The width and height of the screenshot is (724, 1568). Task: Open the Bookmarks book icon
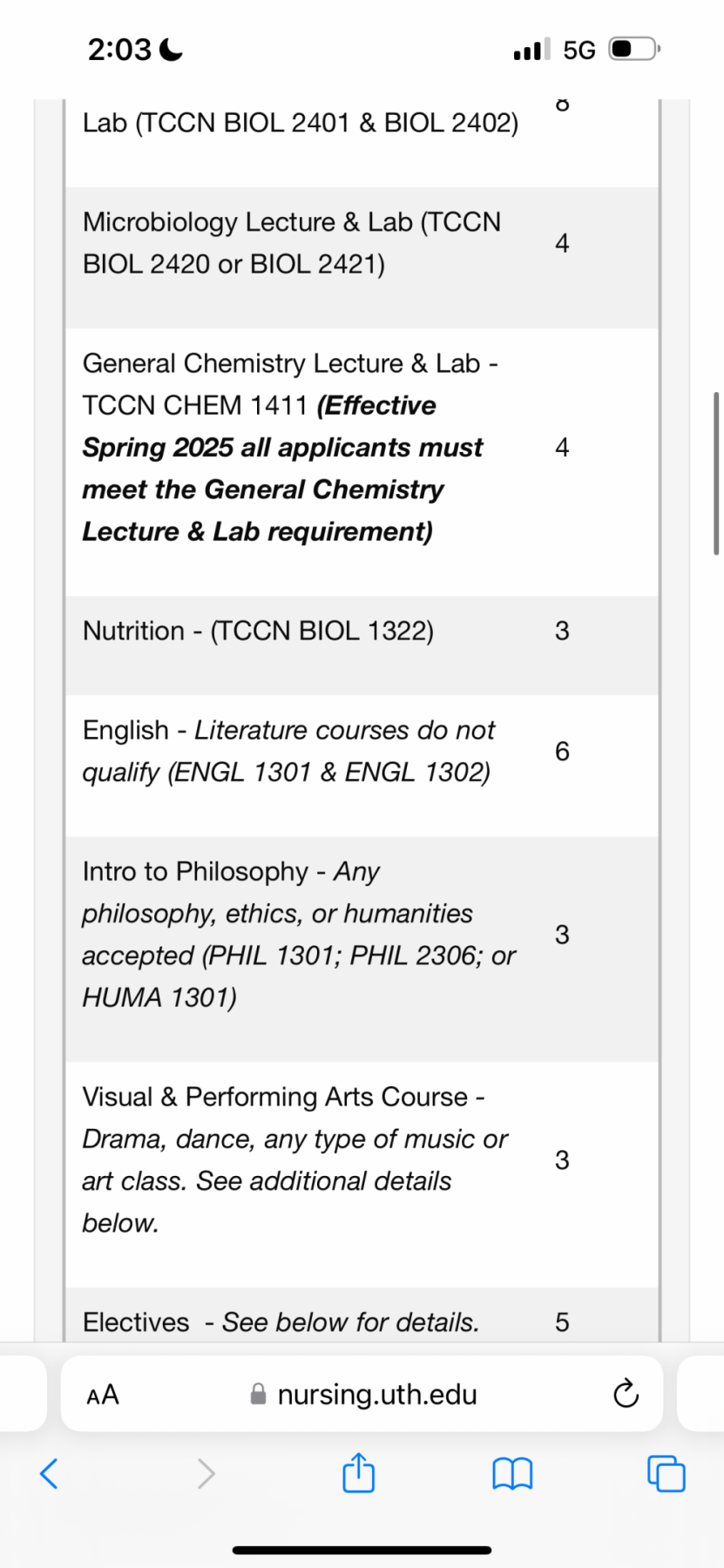tap(512, 1474)
